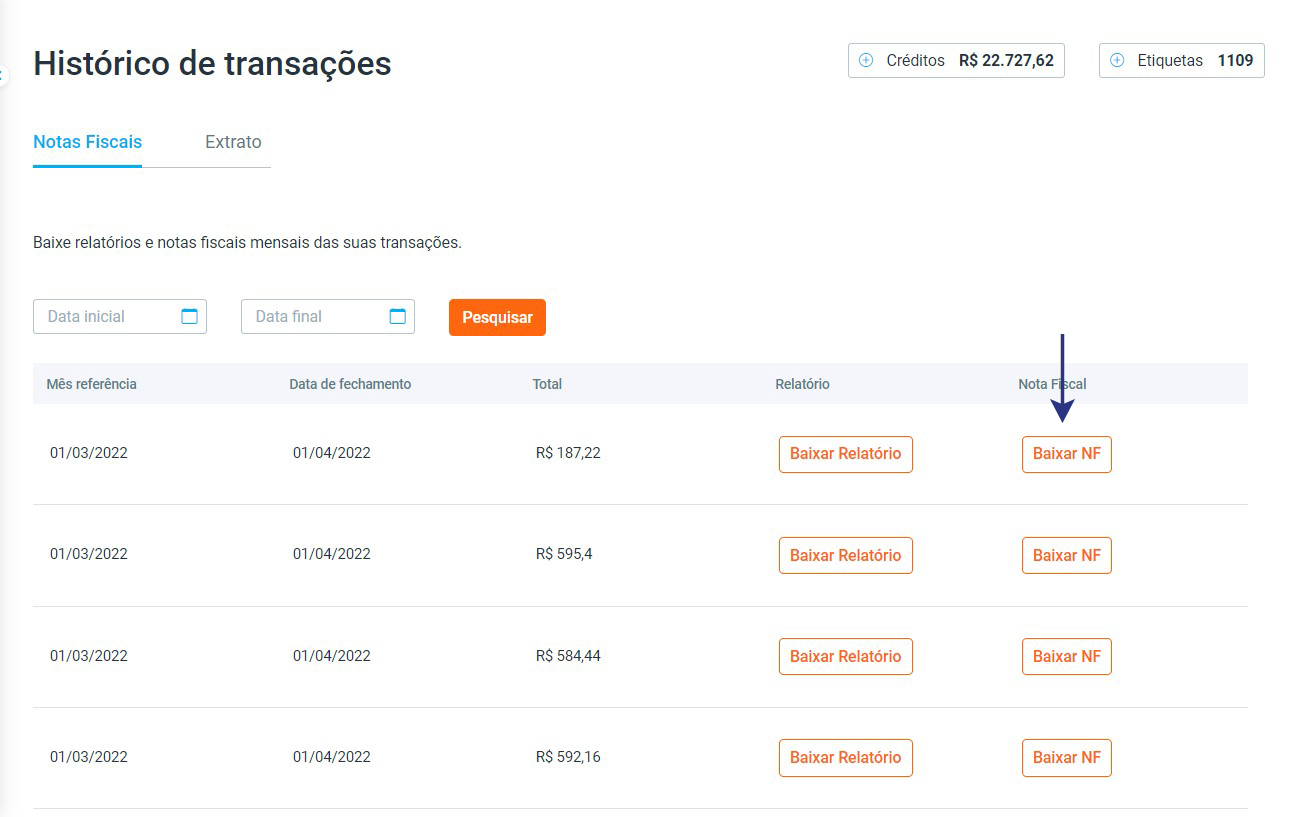Download the NF for the R$ 592,16 row
Screen dimensions: 1295x817
tap(1066, 758)
